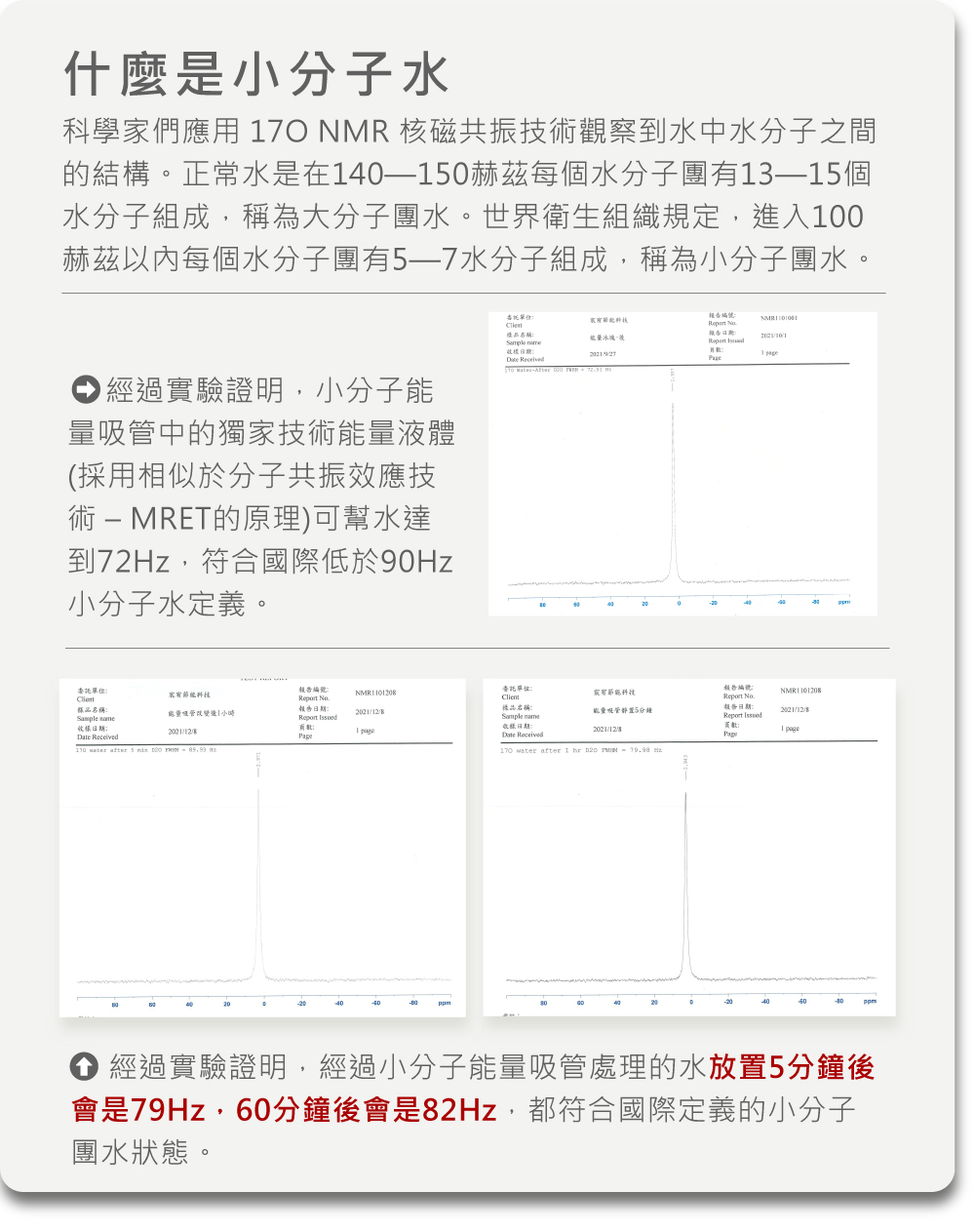Open the 89.93 Hz NMR report image
This screenshot has width=975, height=1232.
(x=262, y=848)
